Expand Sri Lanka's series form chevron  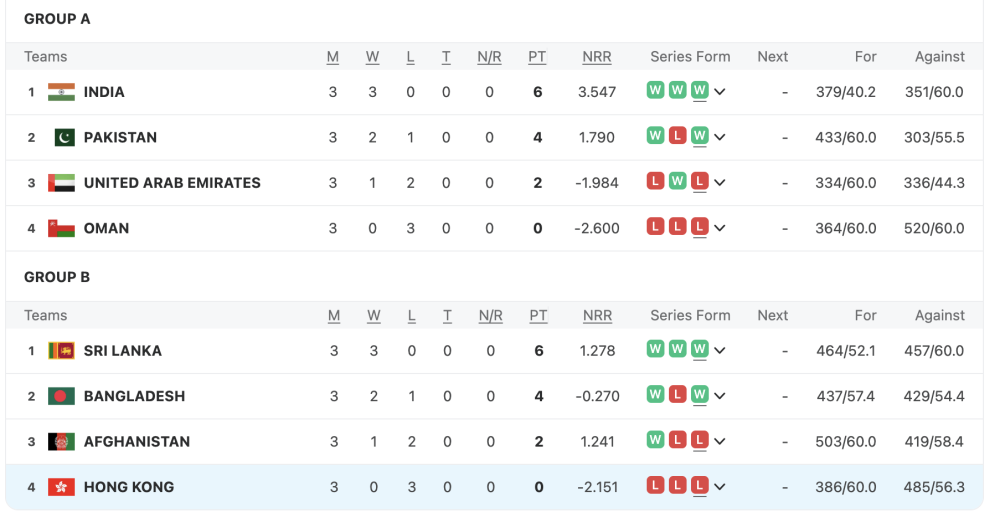point(720,351)
